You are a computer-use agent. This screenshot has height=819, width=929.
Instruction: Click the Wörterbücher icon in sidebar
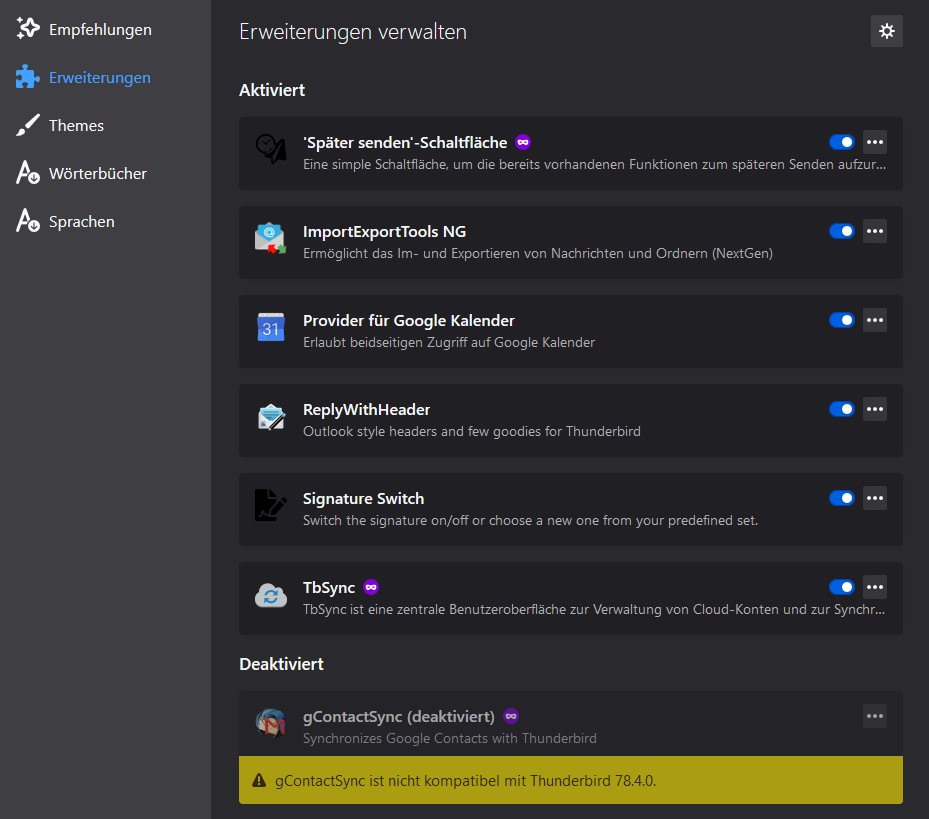[x=27, y=173]
